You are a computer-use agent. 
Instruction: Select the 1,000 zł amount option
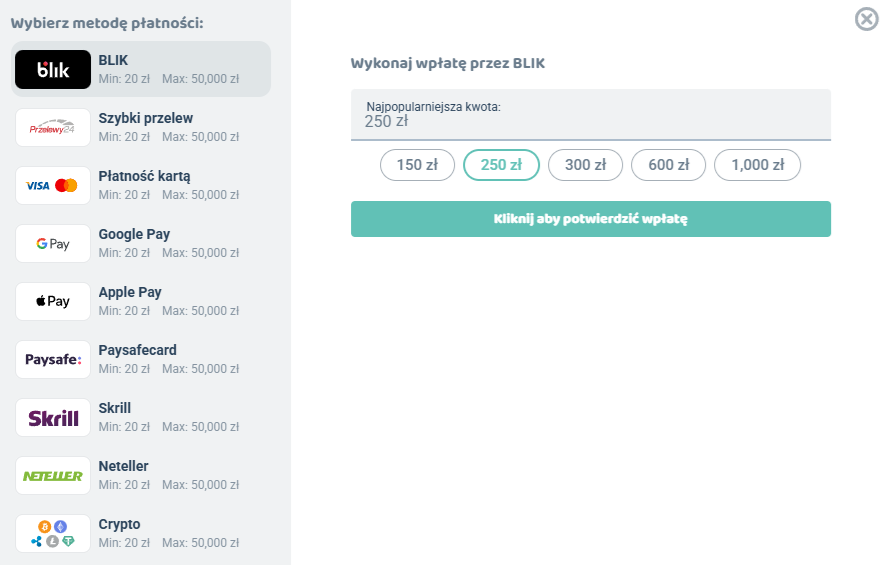click(757, 165)
